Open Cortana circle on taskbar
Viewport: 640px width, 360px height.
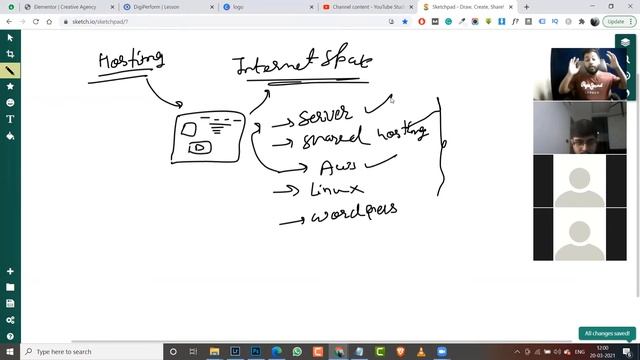pos(173,351)
